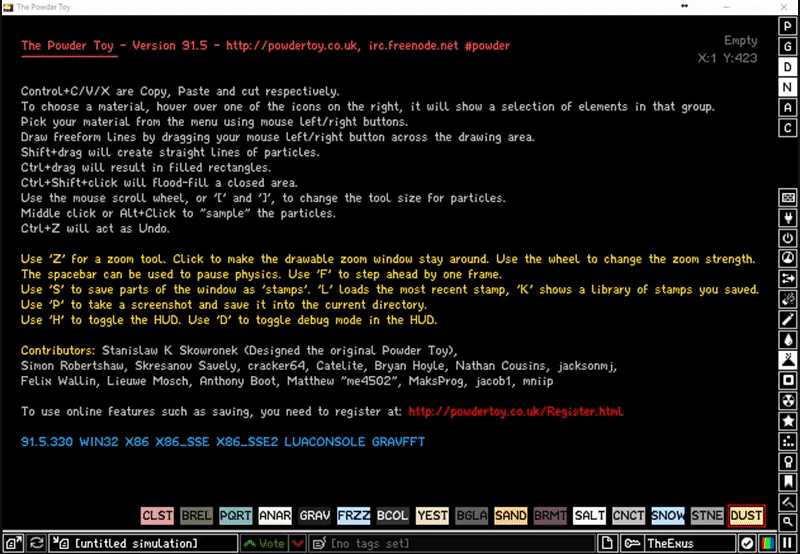Open the Tools section icon
800x554 pixels.
click(x=788, y=462)
